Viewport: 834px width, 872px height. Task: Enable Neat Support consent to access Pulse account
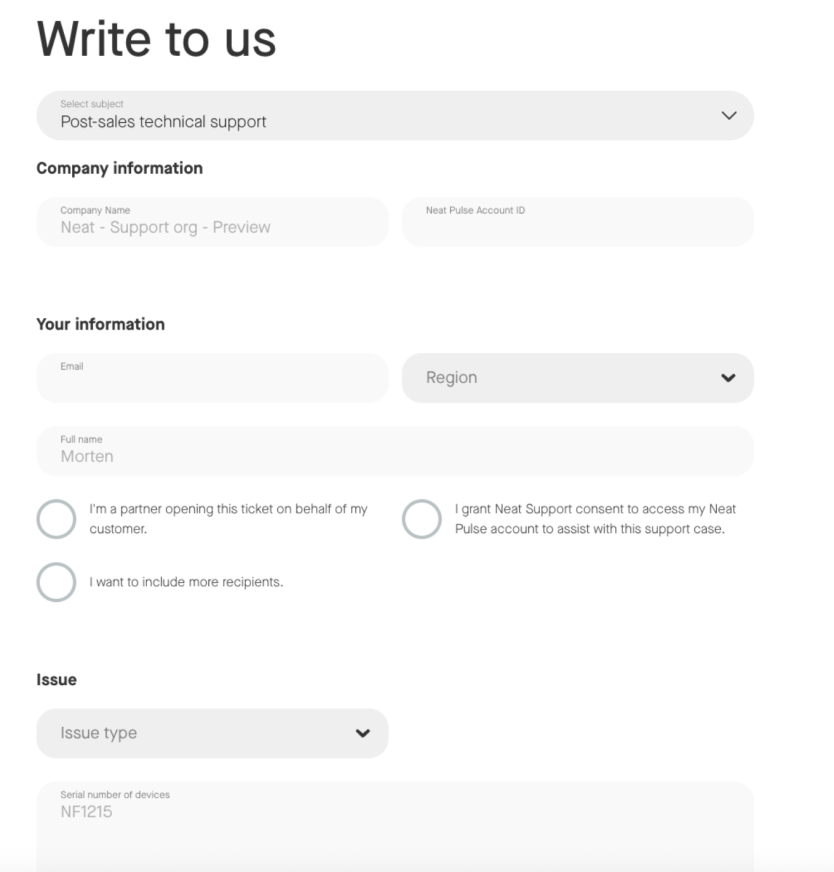click(x=423, y=518)
